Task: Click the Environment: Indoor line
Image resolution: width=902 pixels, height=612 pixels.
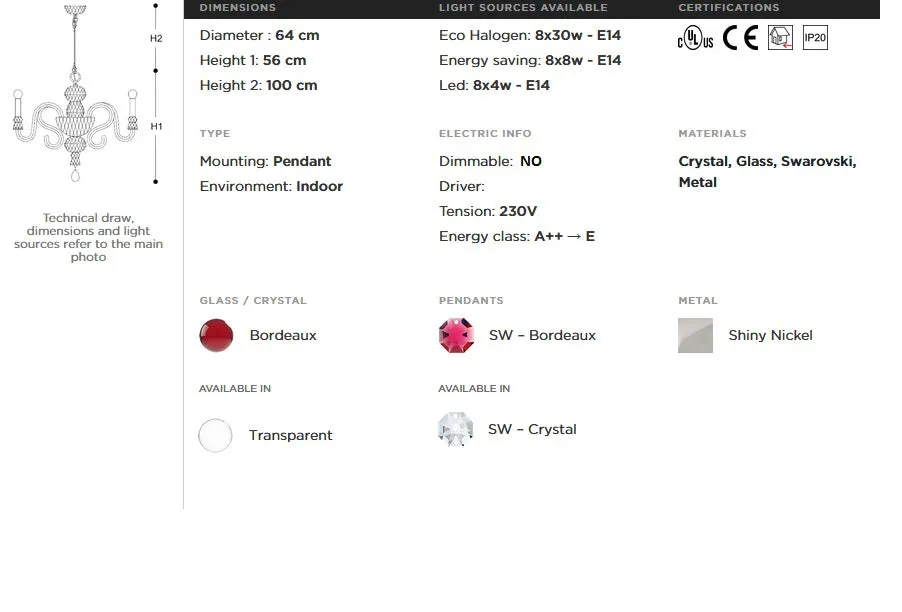Action: (271, 186)
